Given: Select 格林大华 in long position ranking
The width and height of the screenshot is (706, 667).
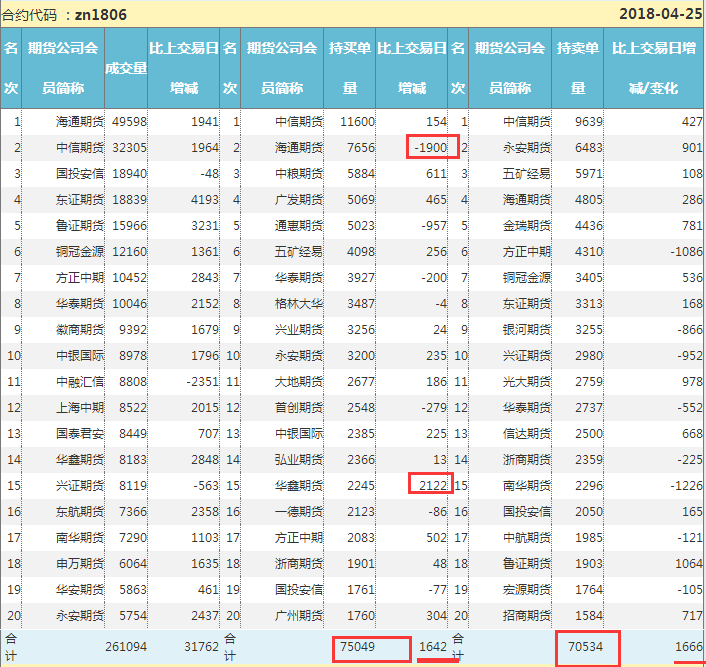Looking at the screenshot, I should pyautogui.click(x=299, y=304).
